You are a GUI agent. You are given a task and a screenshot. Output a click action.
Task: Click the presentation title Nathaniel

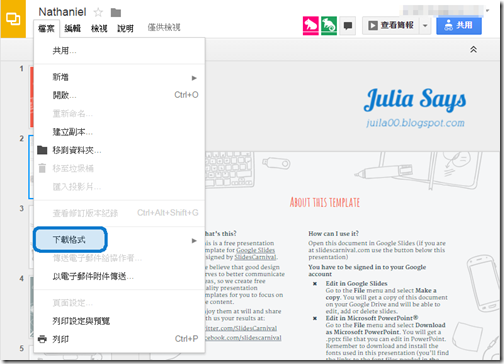click(x=62, y=12)
